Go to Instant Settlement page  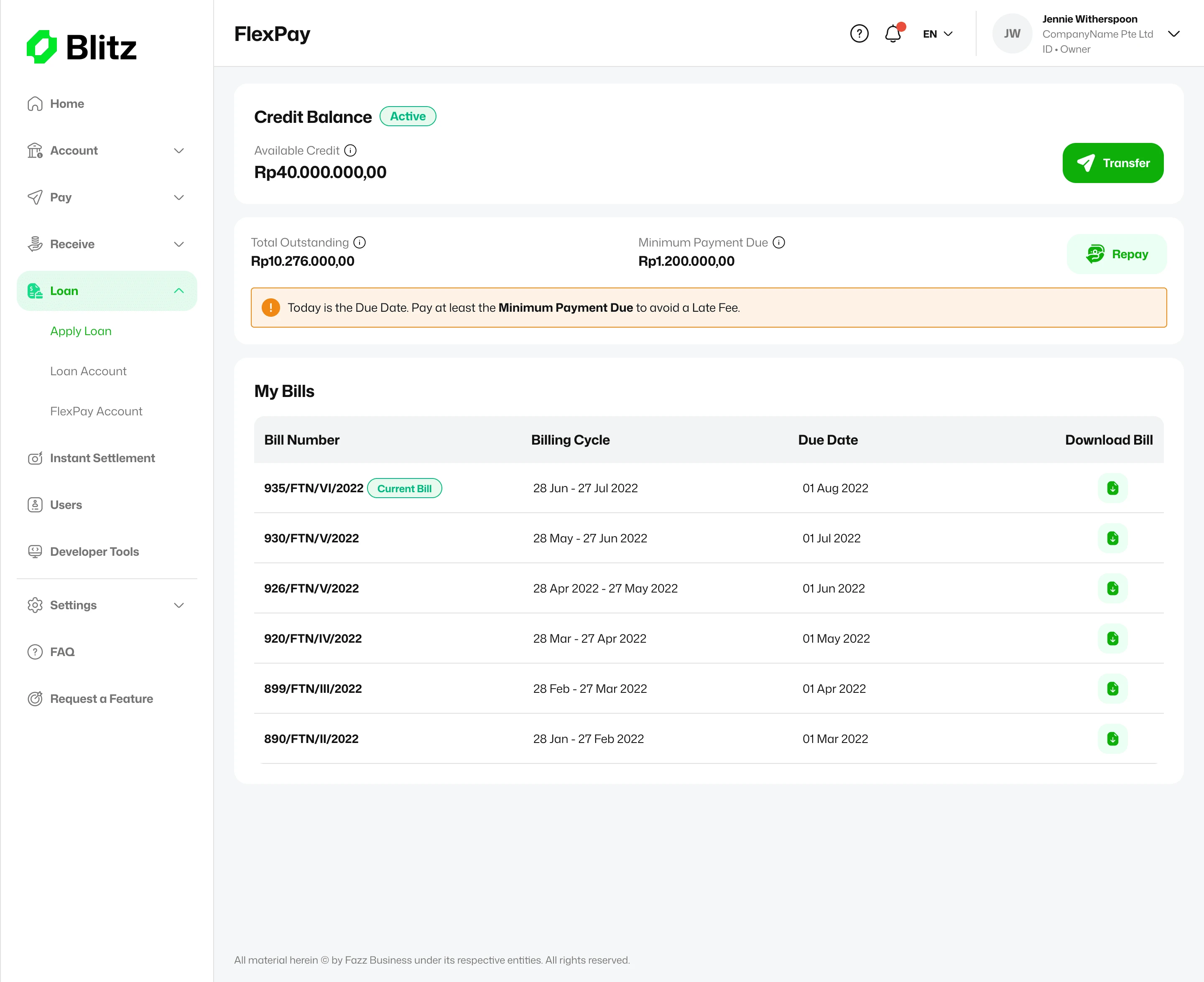point(102,458)
